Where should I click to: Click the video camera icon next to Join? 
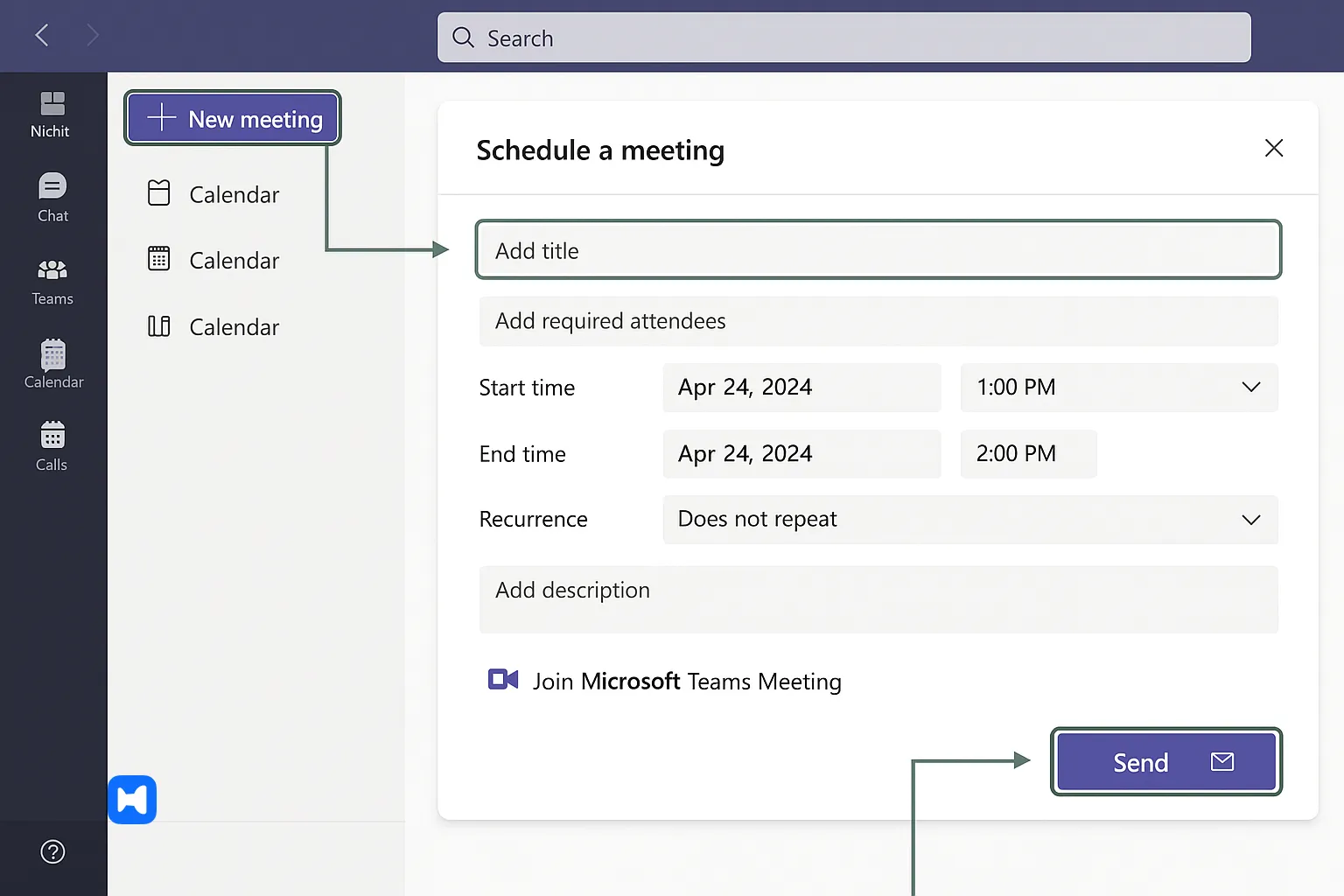pos(501,679)
